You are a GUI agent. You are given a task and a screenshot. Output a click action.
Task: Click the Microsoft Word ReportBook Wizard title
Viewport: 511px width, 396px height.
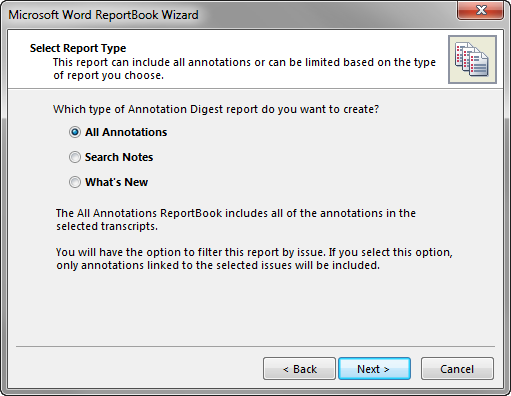click(103, 15)
